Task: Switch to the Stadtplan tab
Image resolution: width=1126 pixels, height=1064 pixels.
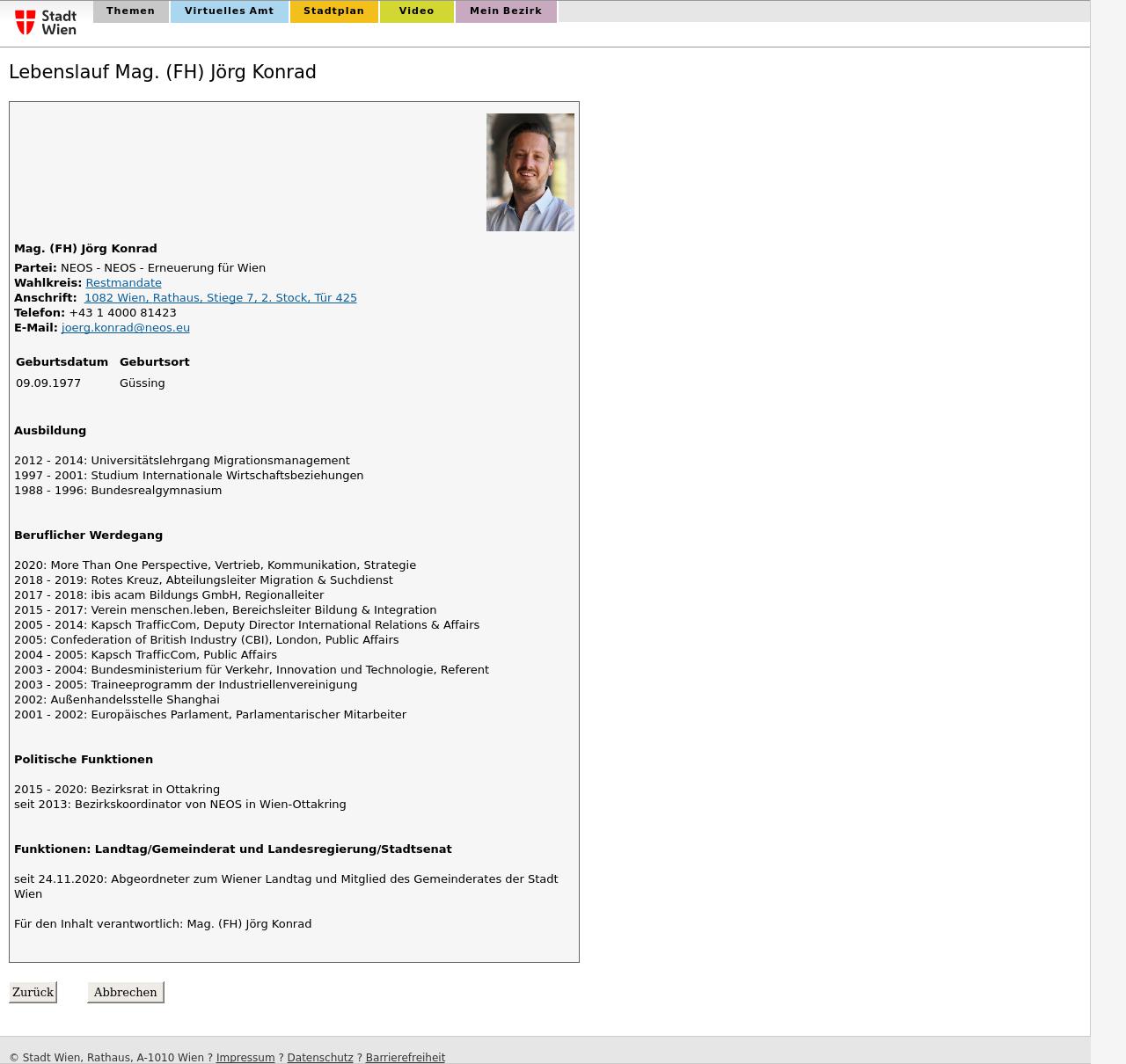Action: click(333, 11)
